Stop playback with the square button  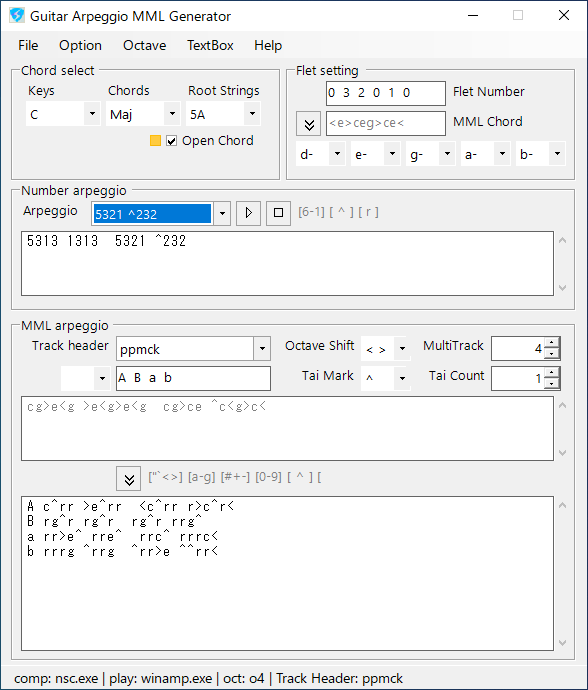[x=278, y=213]
